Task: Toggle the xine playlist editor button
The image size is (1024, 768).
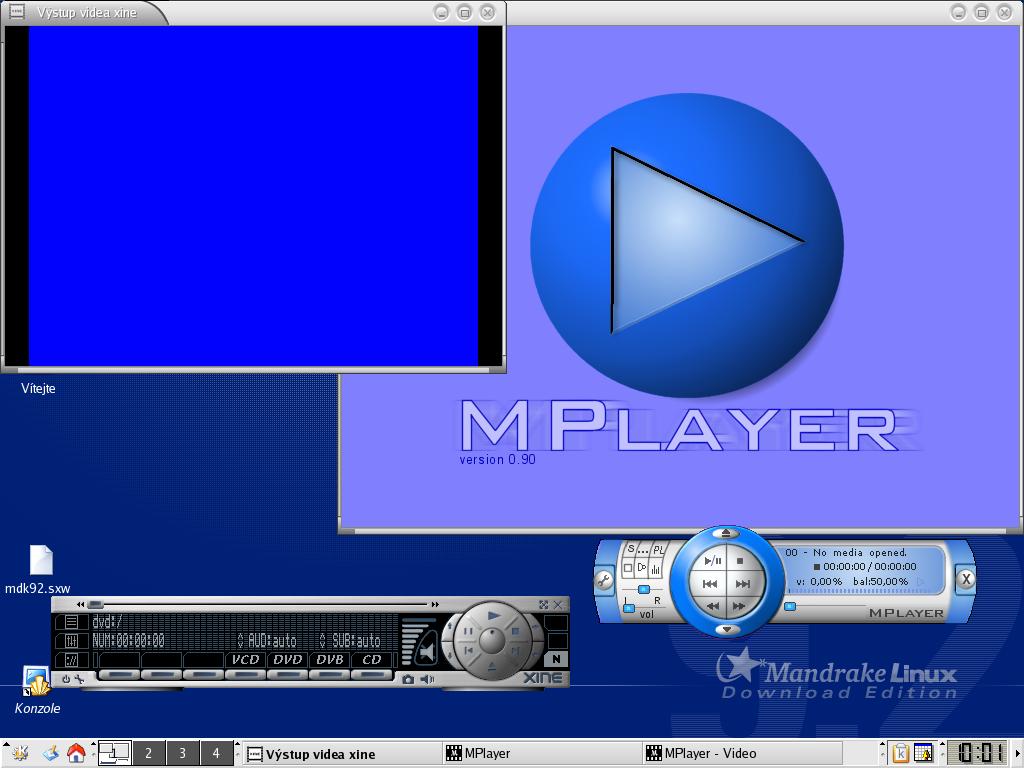Action: [71, 622]
